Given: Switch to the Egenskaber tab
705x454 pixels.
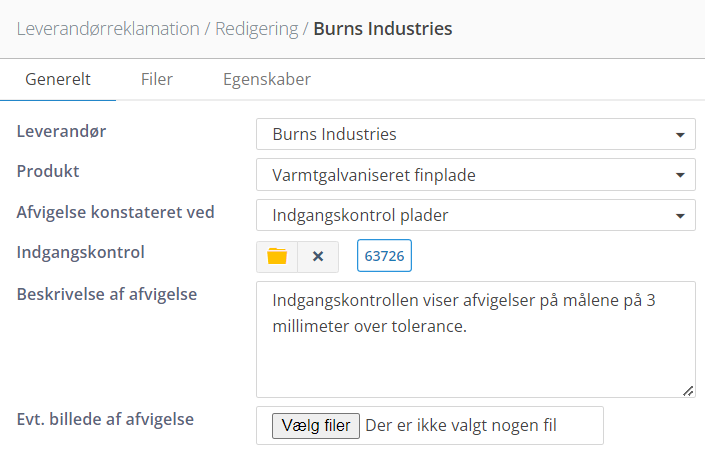Looking at the screenshot, I should [267, 79].
